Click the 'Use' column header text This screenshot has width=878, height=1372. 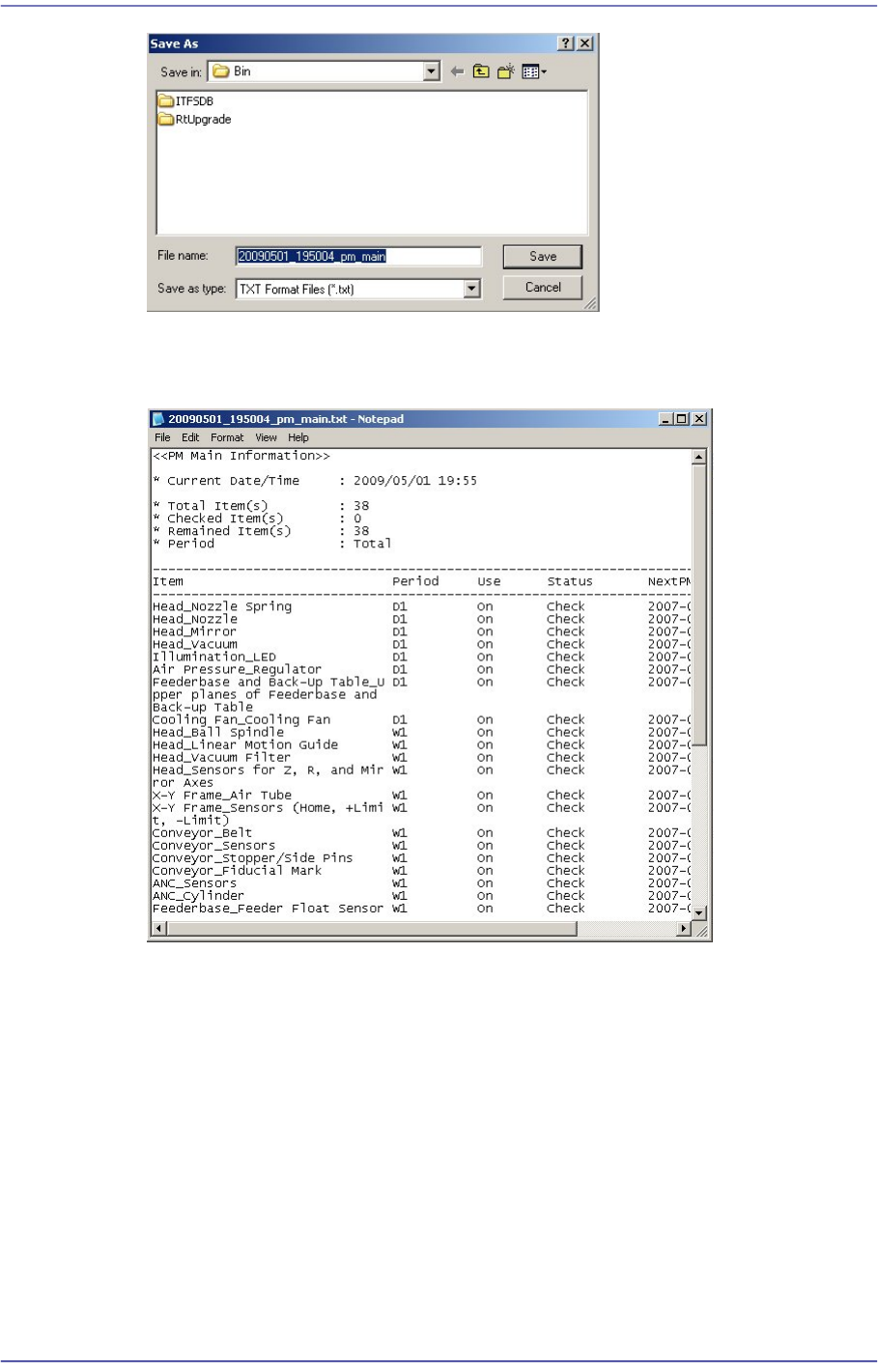[x=489, y=581]
